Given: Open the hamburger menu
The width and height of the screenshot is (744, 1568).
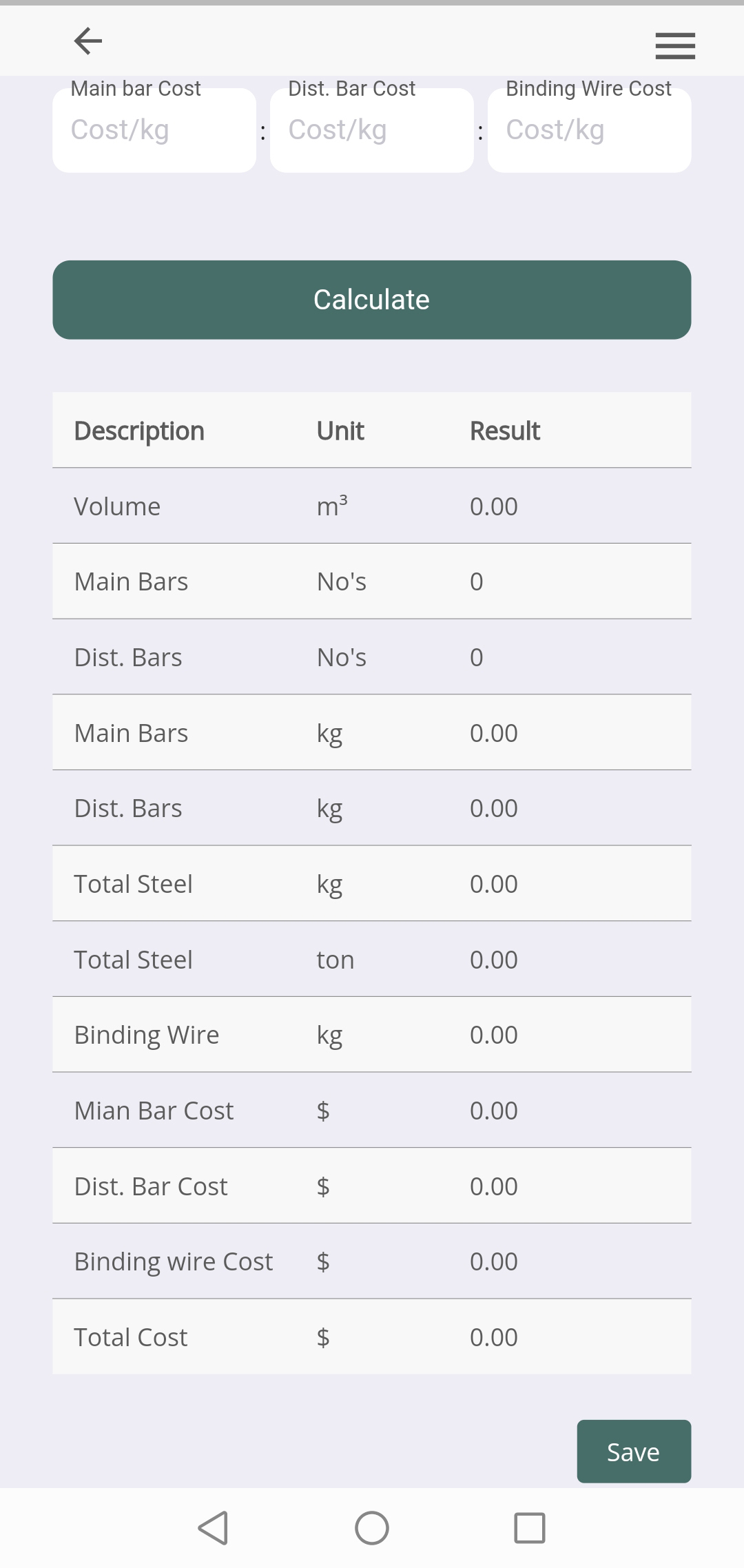Looking at the screenshot, I should pyautogui.click(x=674, y=45).
